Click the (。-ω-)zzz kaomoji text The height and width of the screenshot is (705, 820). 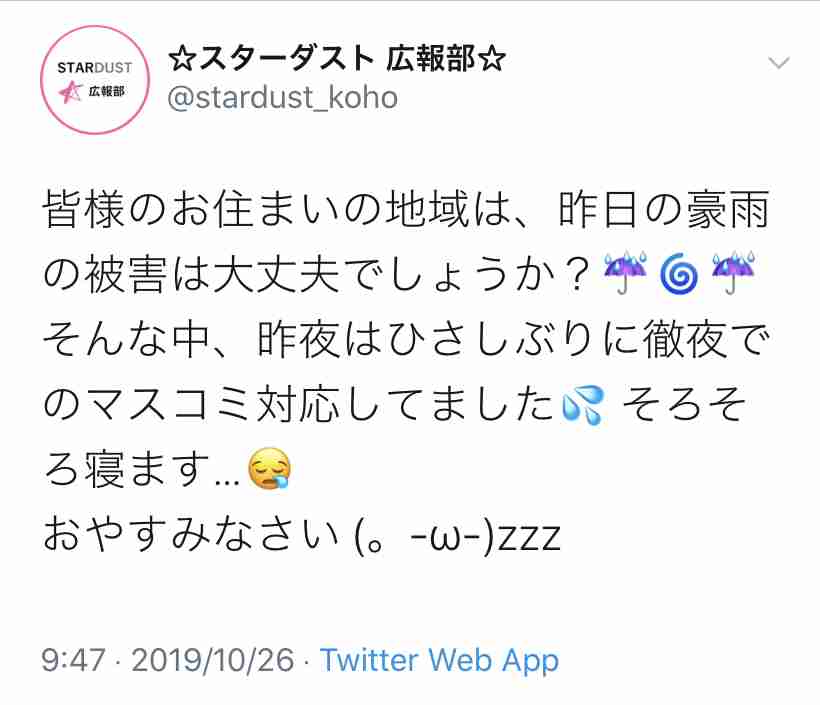click(458, 537)
